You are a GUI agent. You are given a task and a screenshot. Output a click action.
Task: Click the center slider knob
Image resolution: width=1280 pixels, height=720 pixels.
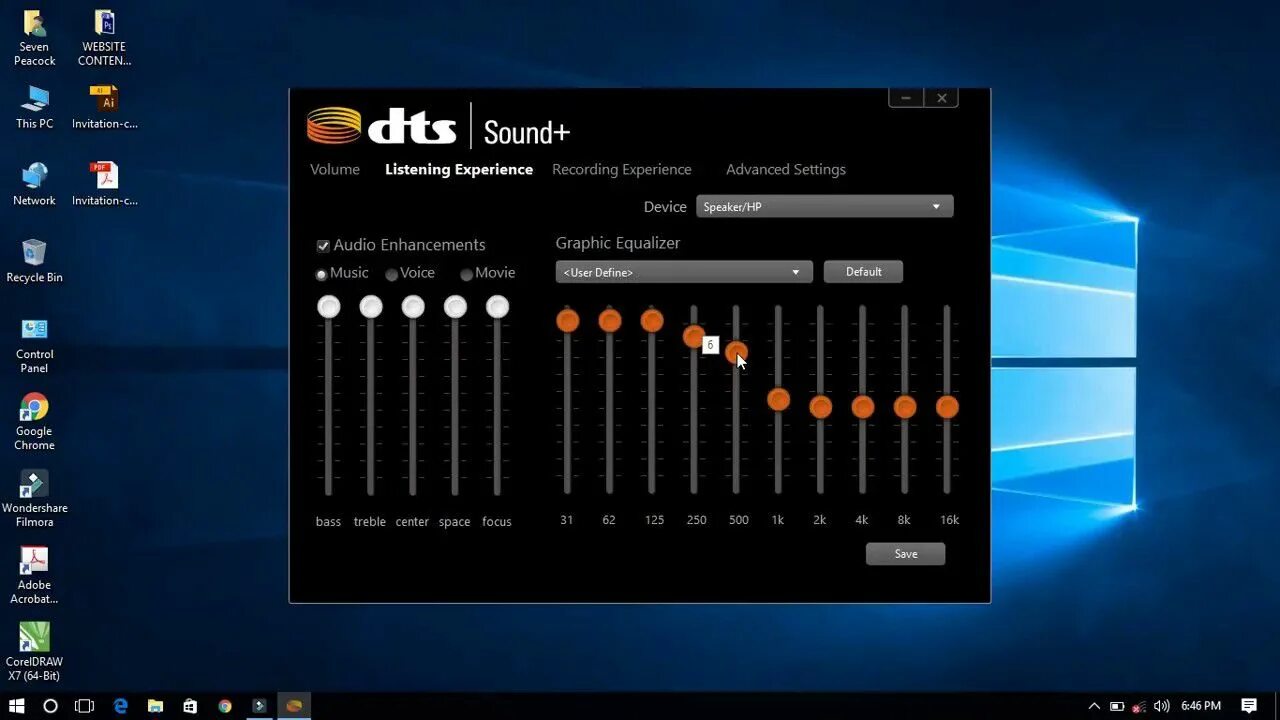coord(413,307)
